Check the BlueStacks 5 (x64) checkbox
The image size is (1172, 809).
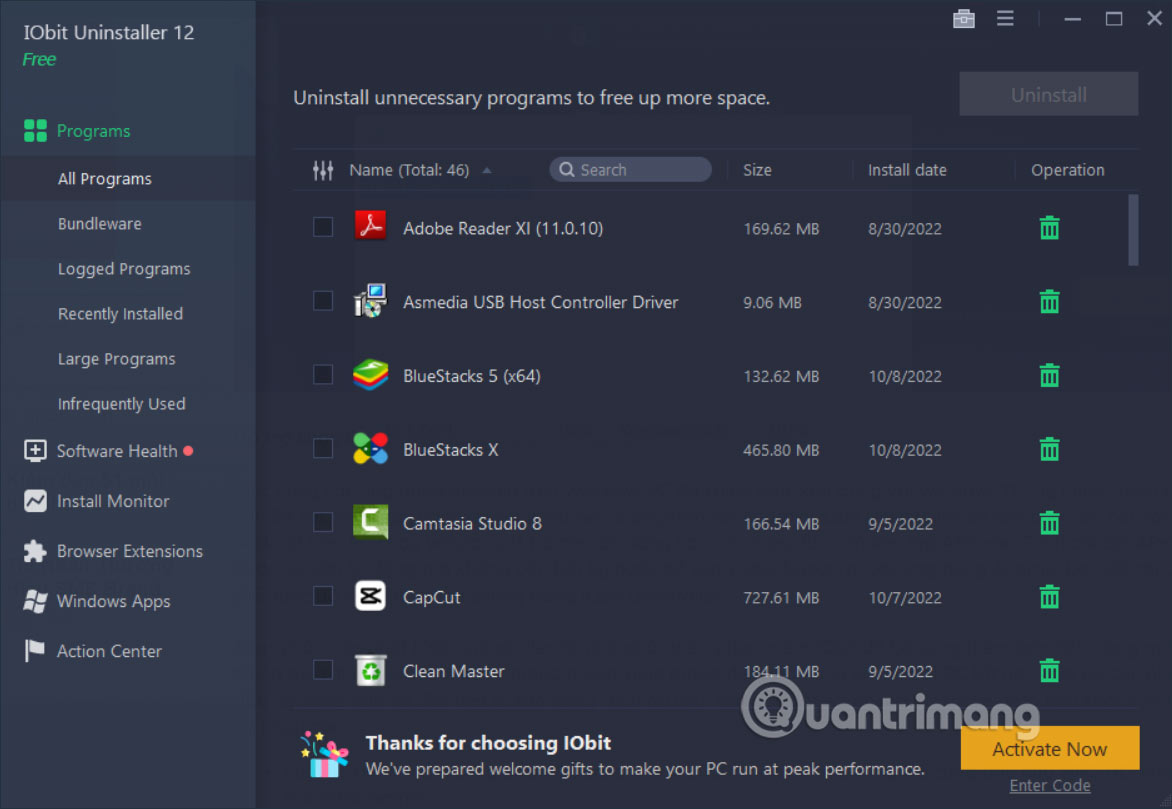coord(323,375)
